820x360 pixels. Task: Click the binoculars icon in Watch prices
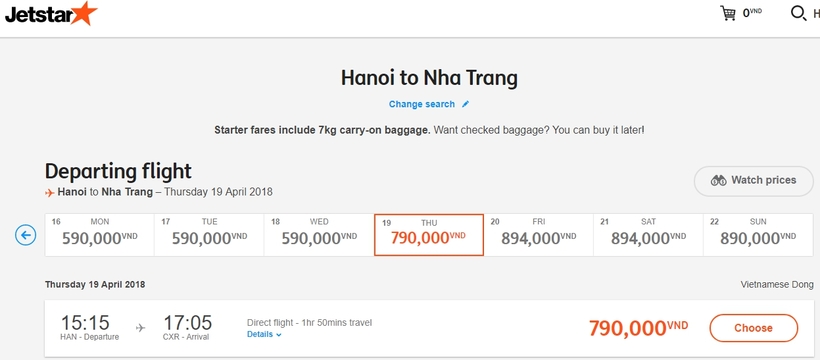719,181
